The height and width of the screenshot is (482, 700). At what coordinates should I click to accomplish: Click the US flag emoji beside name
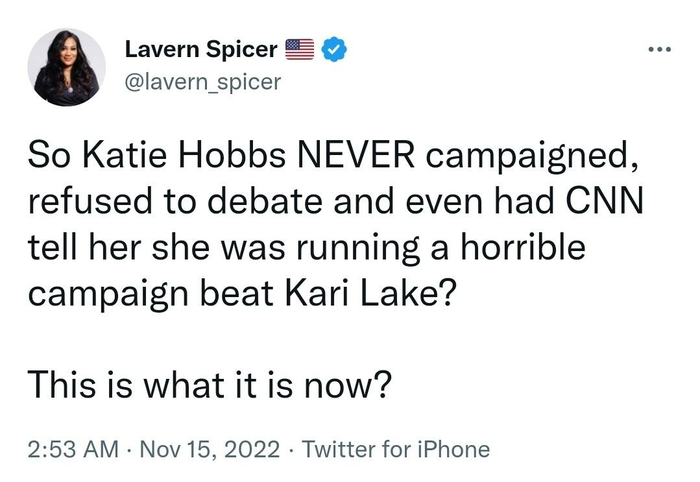(300, 49)
